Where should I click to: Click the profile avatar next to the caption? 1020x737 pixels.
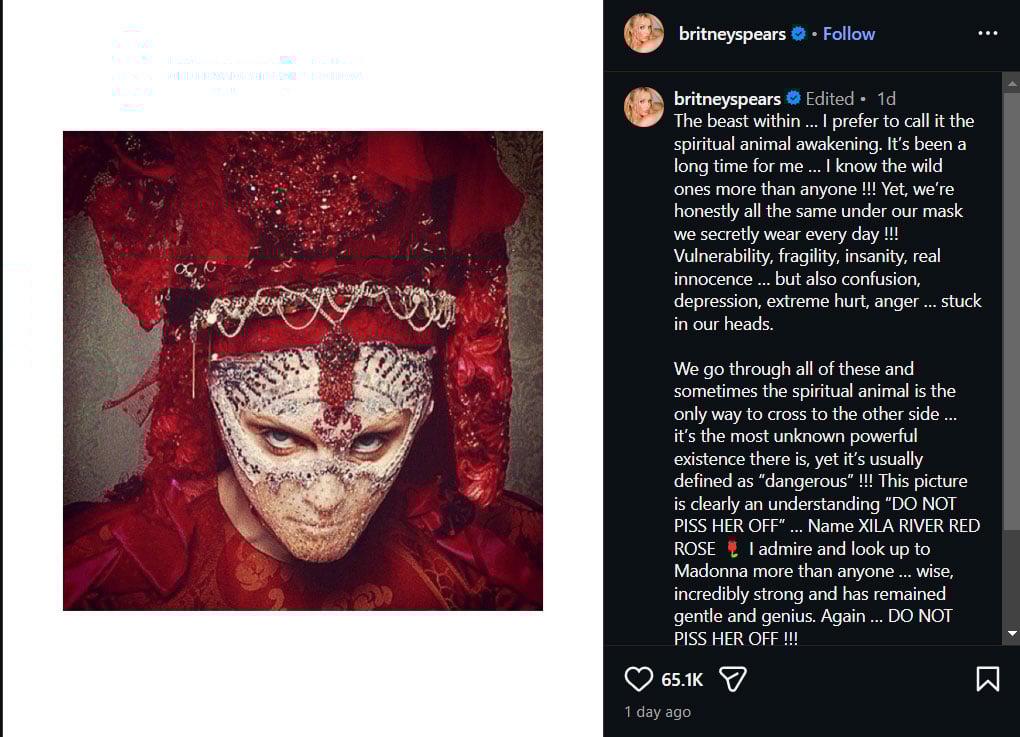(644, 105)
